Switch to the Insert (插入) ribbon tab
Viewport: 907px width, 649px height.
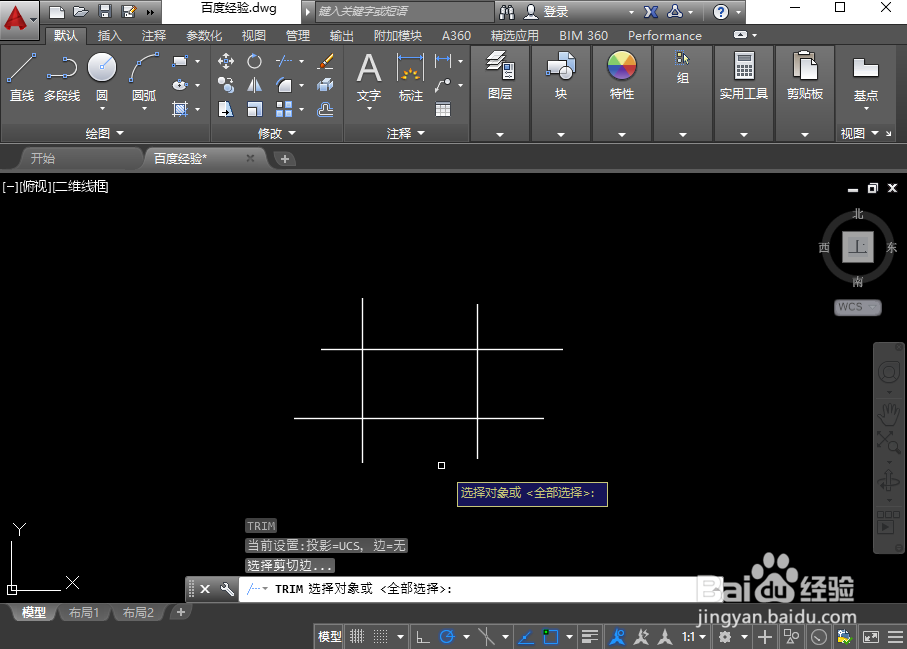[x=109, y=36]
